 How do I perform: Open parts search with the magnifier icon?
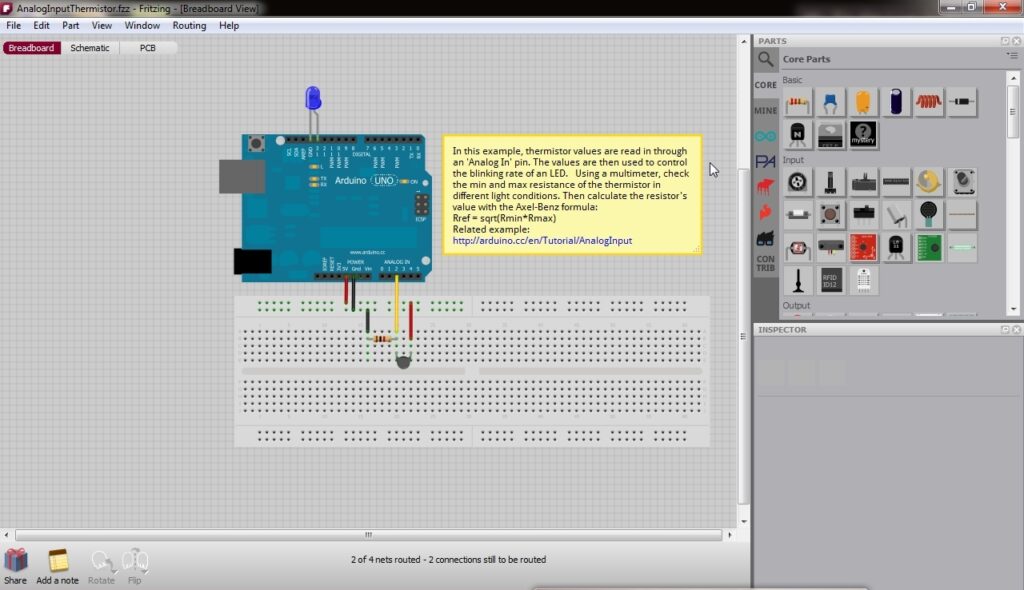tap(763, 59)
